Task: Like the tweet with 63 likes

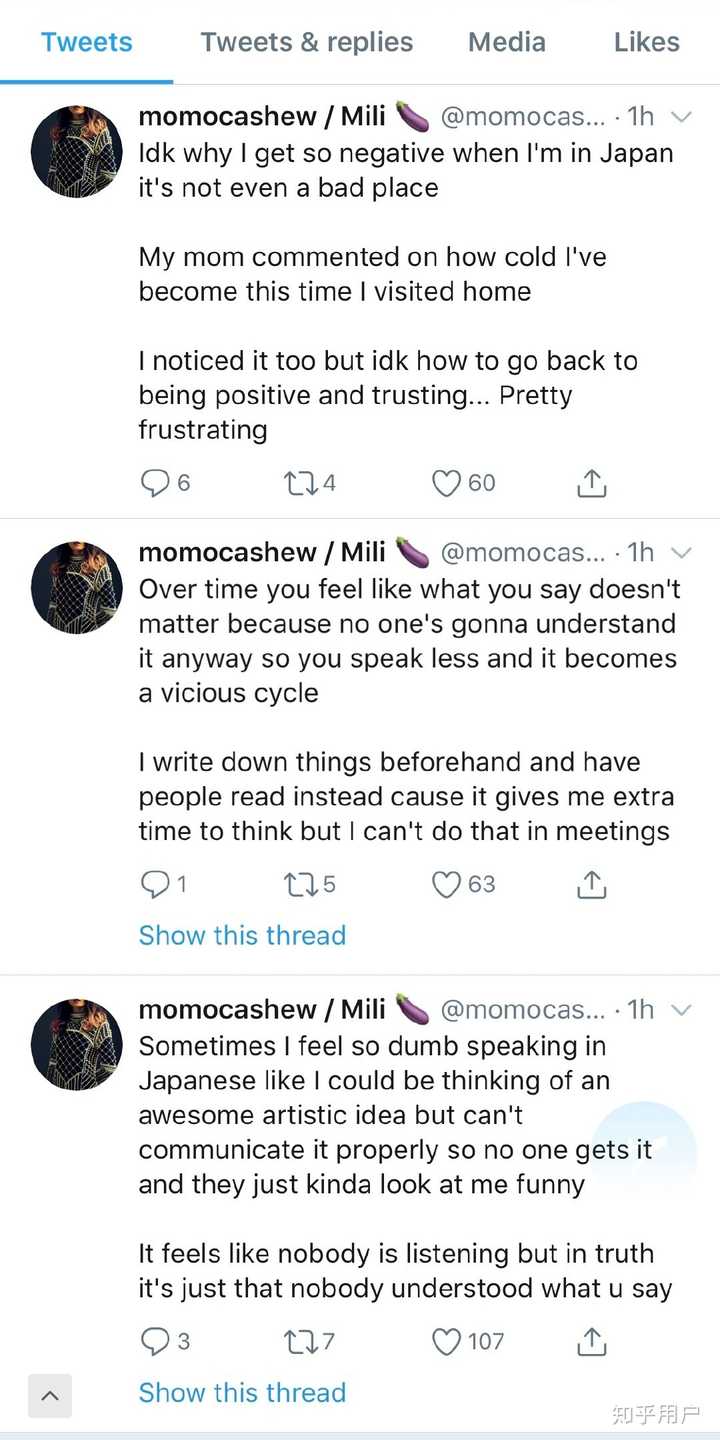Action: (x=446, y=885)
